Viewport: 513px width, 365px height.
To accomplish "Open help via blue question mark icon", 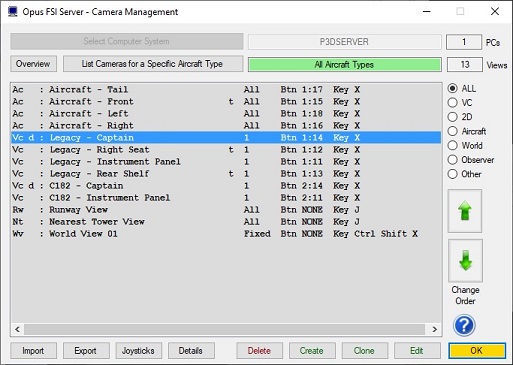I will (464, 325).
